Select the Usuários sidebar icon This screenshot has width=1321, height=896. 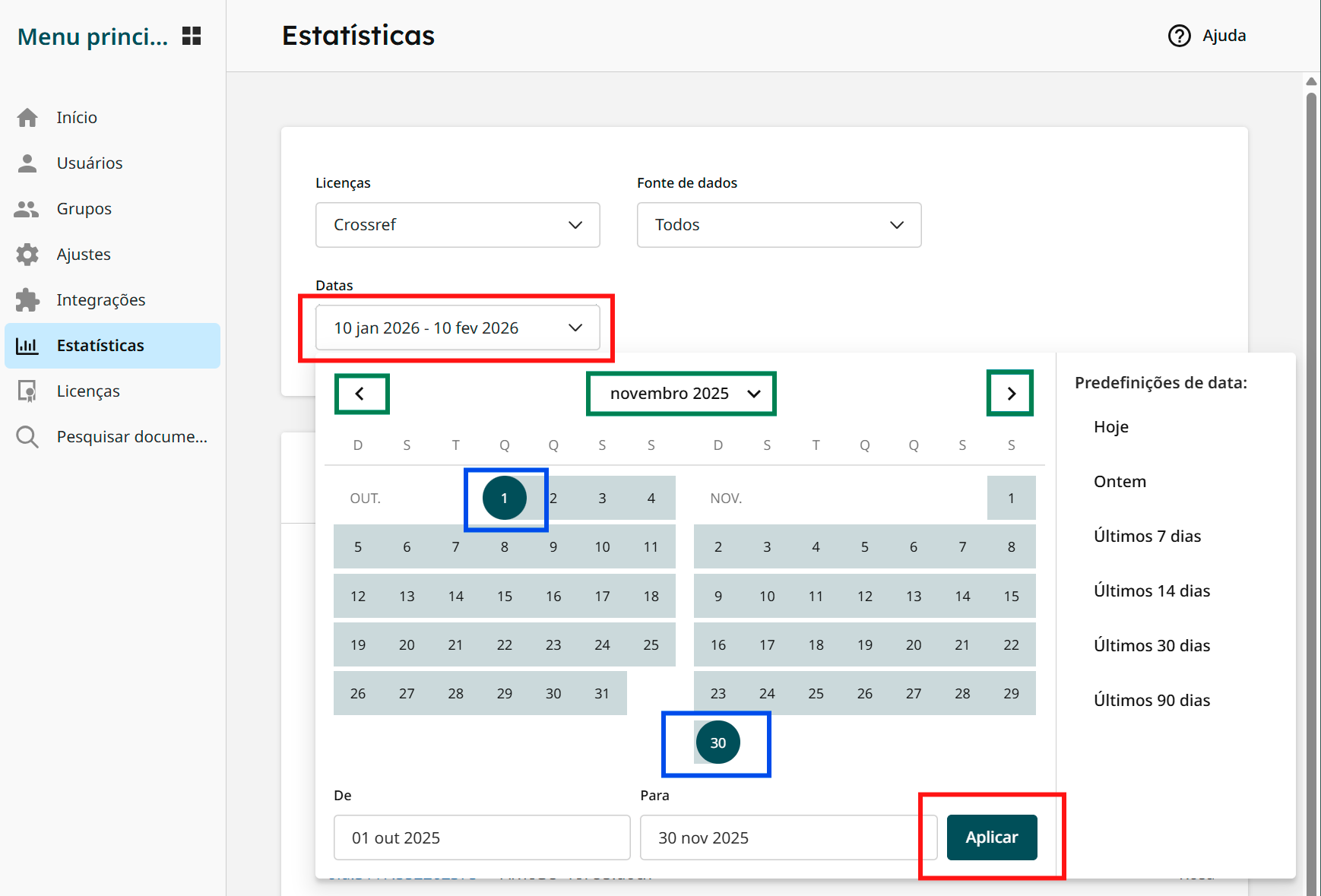tap(27, 163)
